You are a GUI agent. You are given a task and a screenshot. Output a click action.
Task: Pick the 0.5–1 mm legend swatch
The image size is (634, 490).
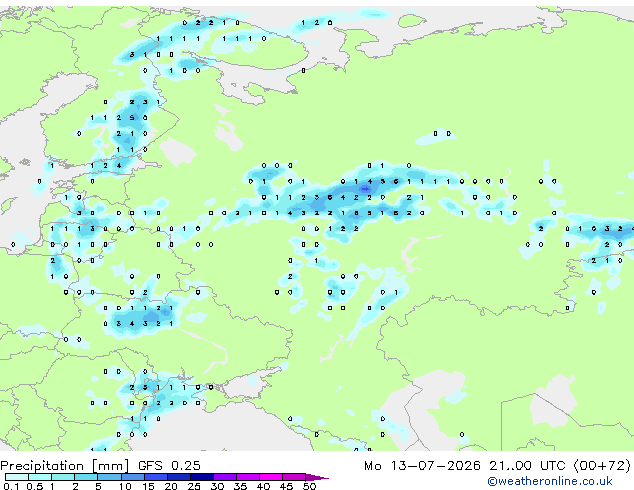[x=40, y=477]
